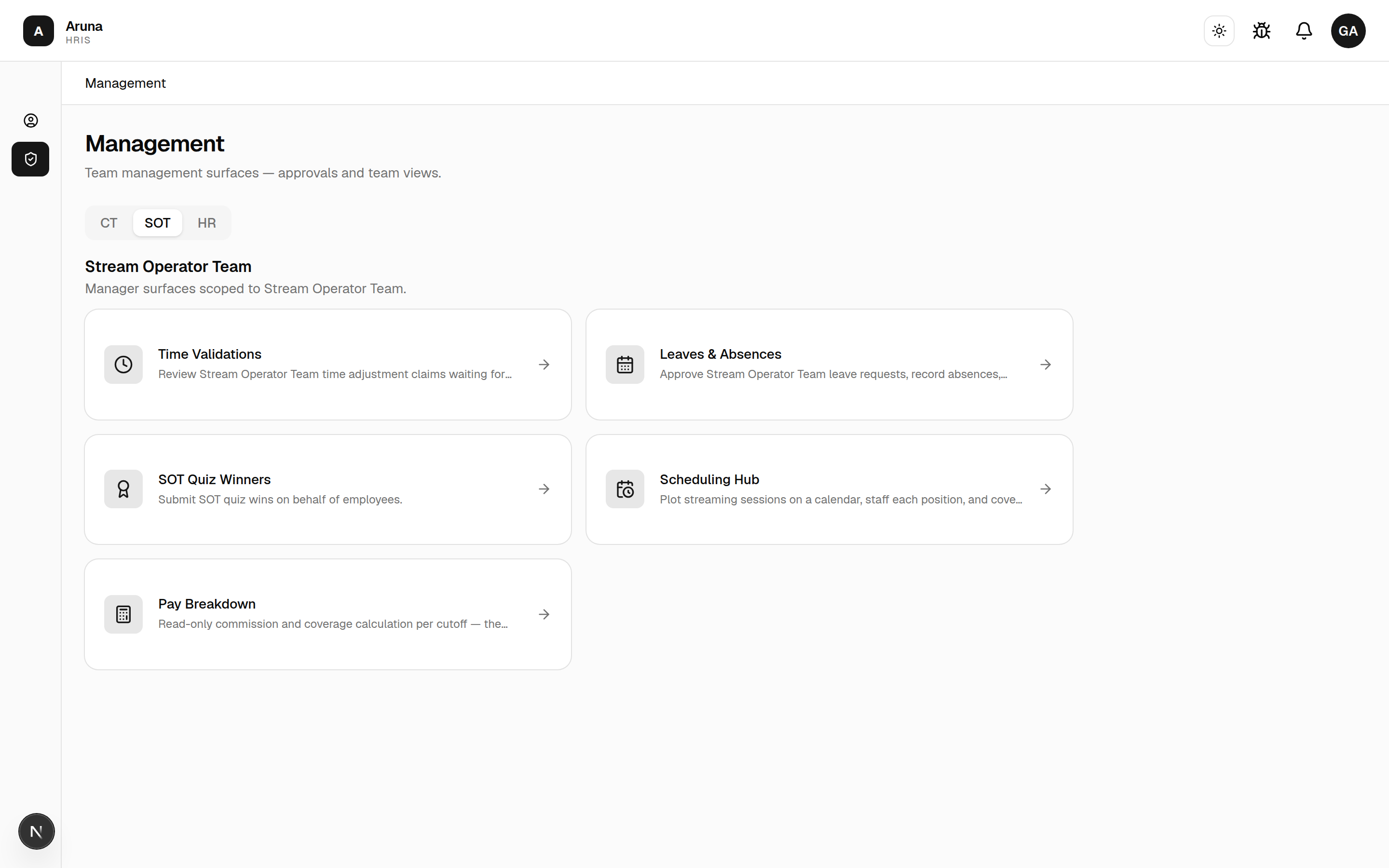Click the Time Validations clock icon
This screenshot has height=868, width=1389.
(x=123, y=365)
